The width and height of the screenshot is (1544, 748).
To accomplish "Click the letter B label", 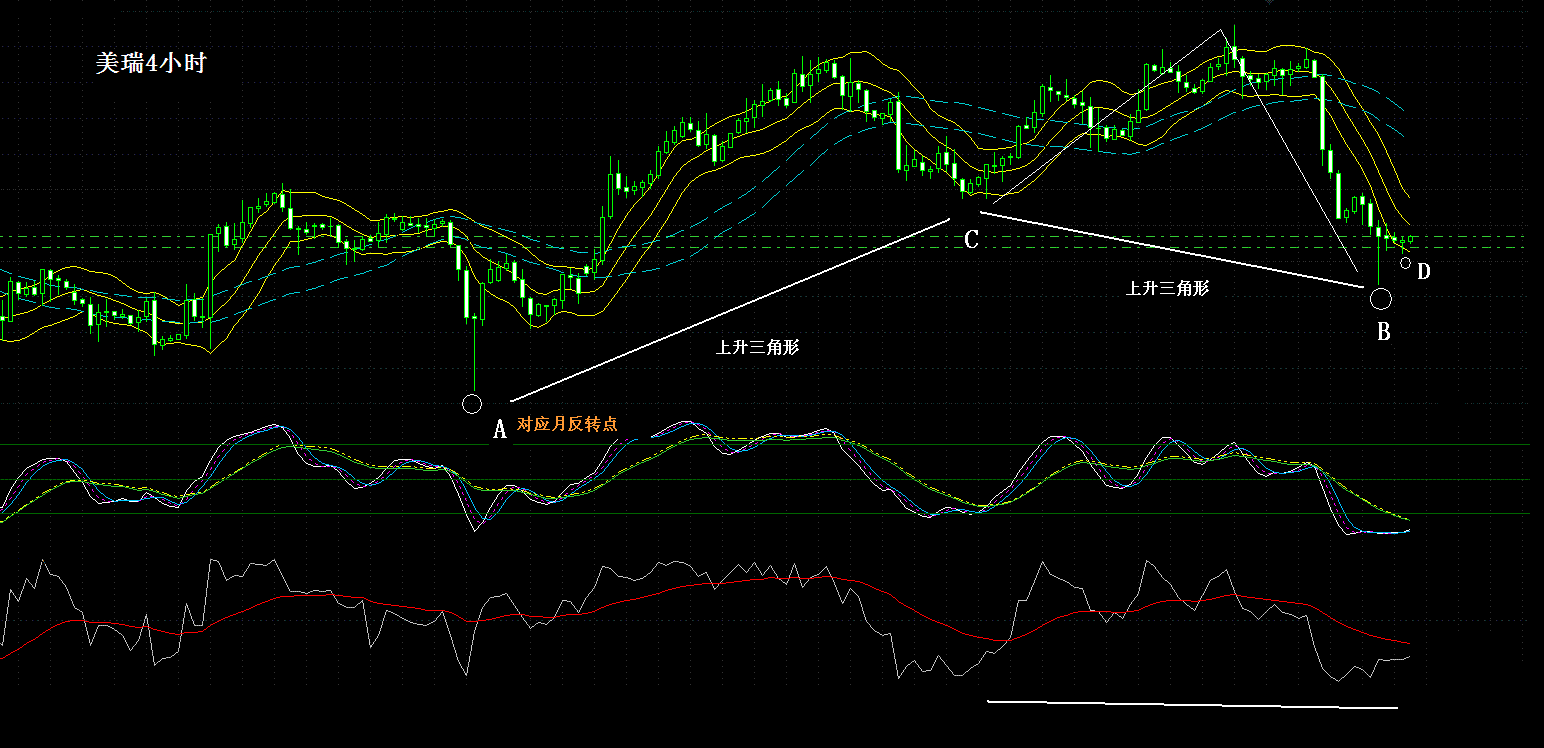I will coord(1384,332).
